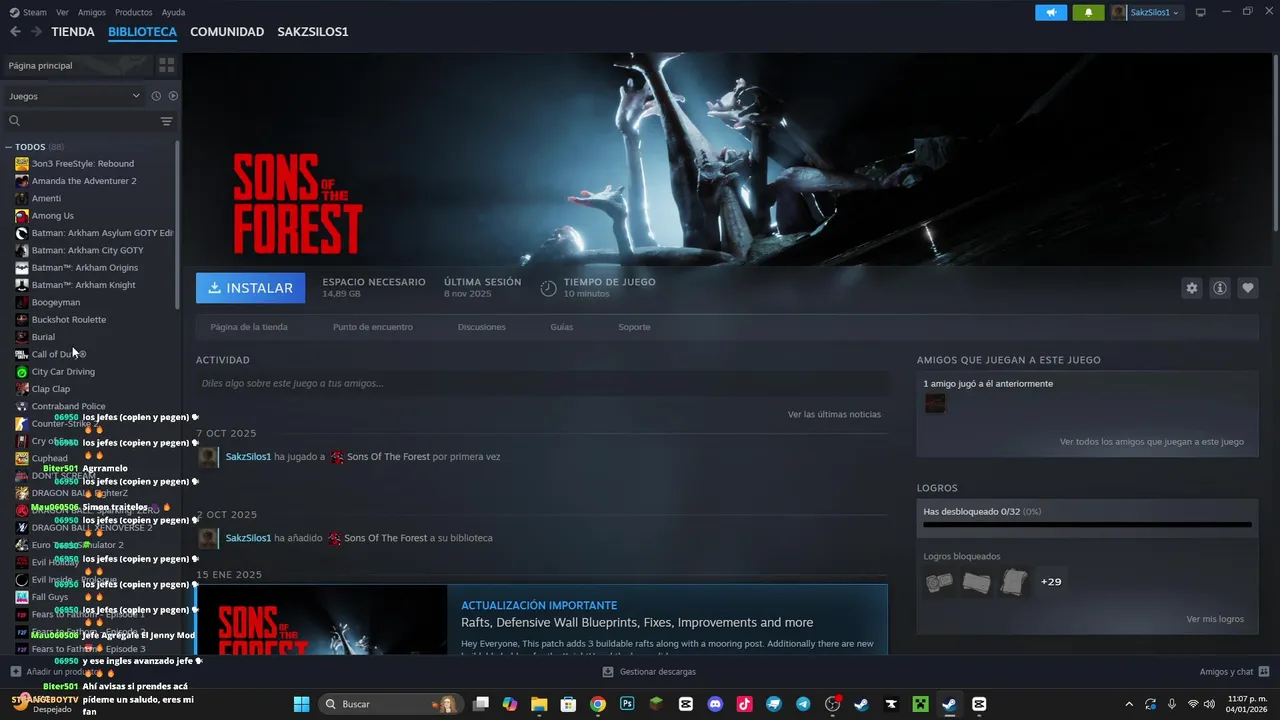Click Ver las últimas noticias
Image resolution: width=1280 pixels, height=720 pixels.
point(834,414)
